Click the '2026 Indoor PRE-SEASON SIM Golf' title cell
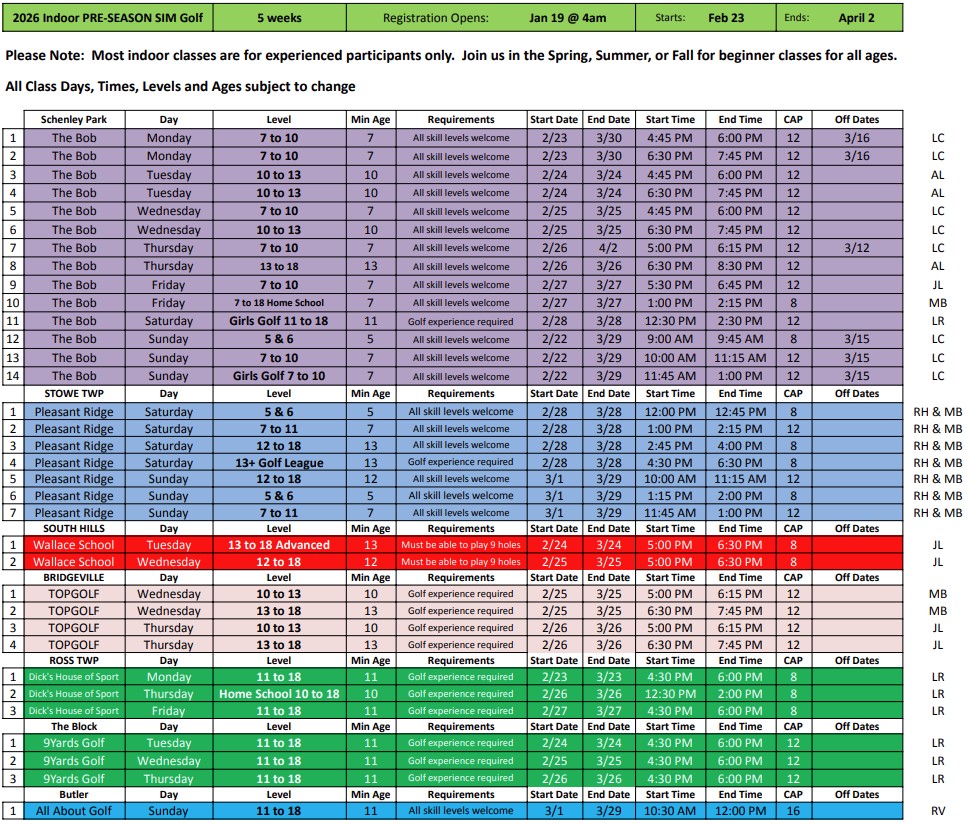The width and height of the screenshot is (967, 825). (107, 18)
